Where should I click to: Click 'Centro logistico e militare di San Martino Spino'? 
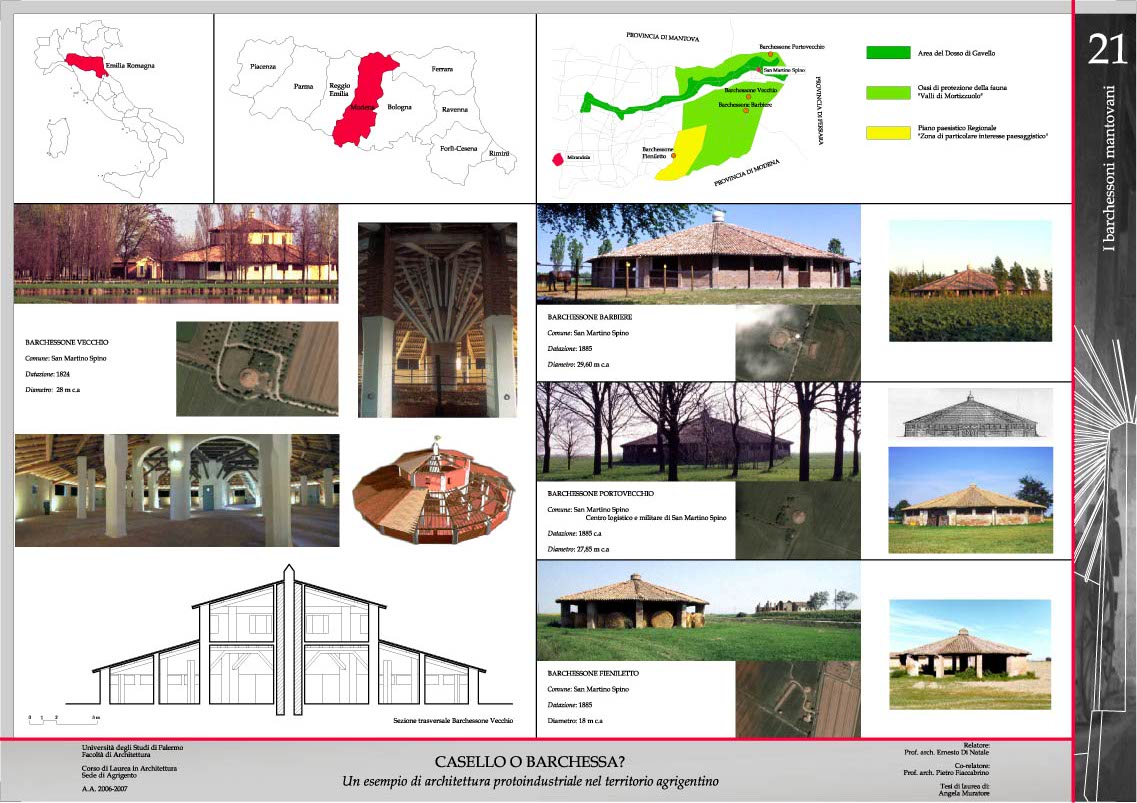tap(656, 518)
